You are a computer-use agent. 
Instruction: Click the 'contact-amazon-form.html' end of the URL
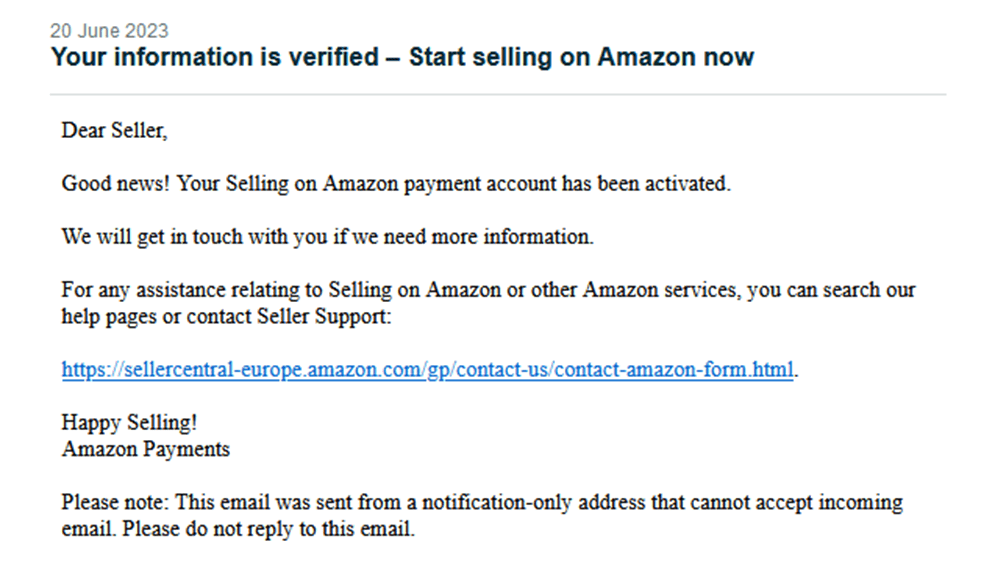click(x=675, y=370)
